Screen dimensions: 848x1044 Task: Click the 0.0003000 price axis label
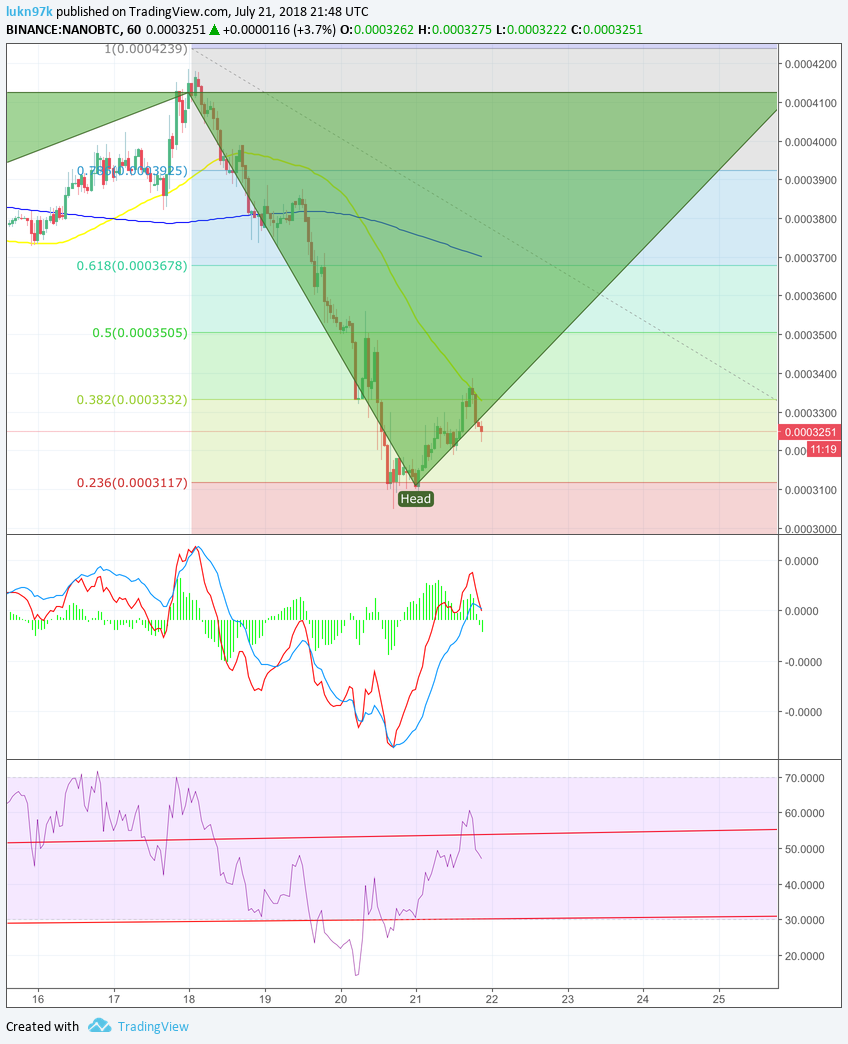[x=810, y=529]
